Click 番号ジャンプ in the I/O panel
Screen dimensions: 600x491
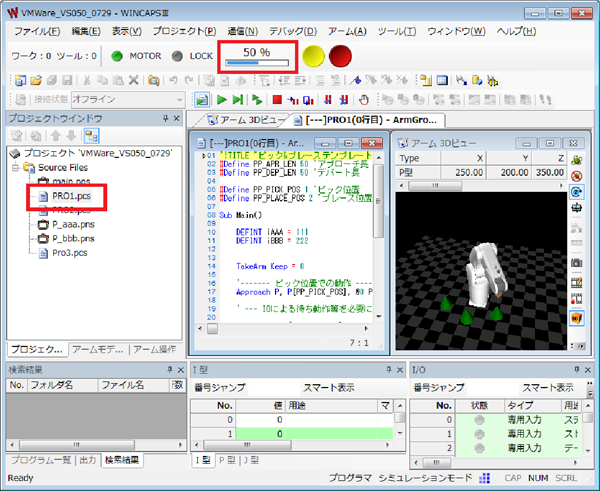pos(439,387)
